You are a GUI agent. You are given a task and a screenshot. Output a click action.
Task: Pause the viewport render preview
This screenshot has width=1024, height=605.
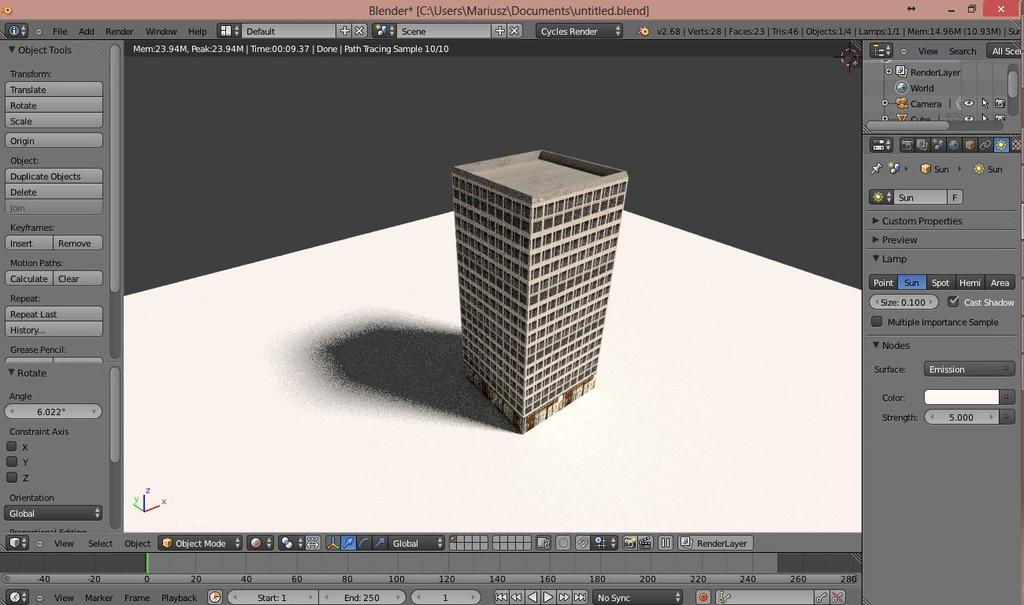tap(665, 543)
